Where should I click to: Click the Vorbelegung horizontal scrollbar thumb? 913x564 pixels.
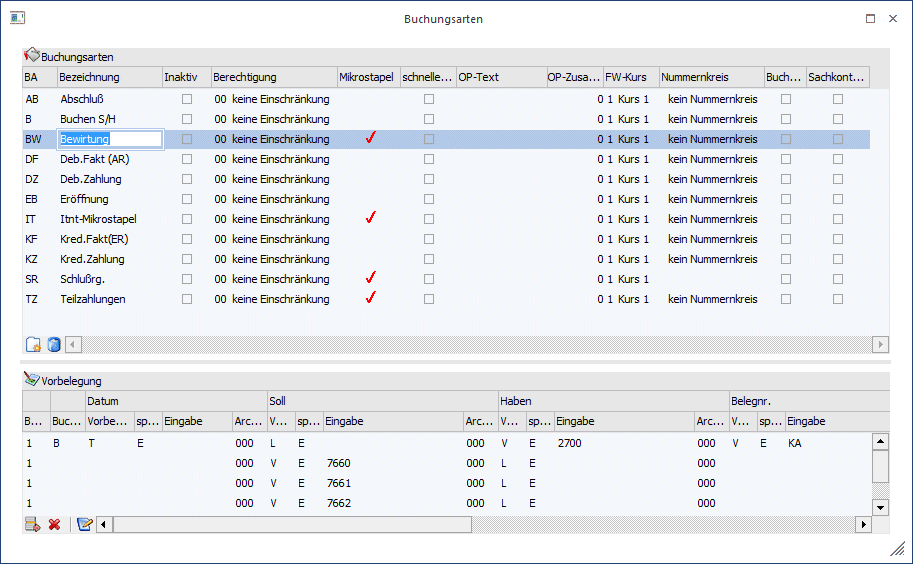(x=292, y=524)
